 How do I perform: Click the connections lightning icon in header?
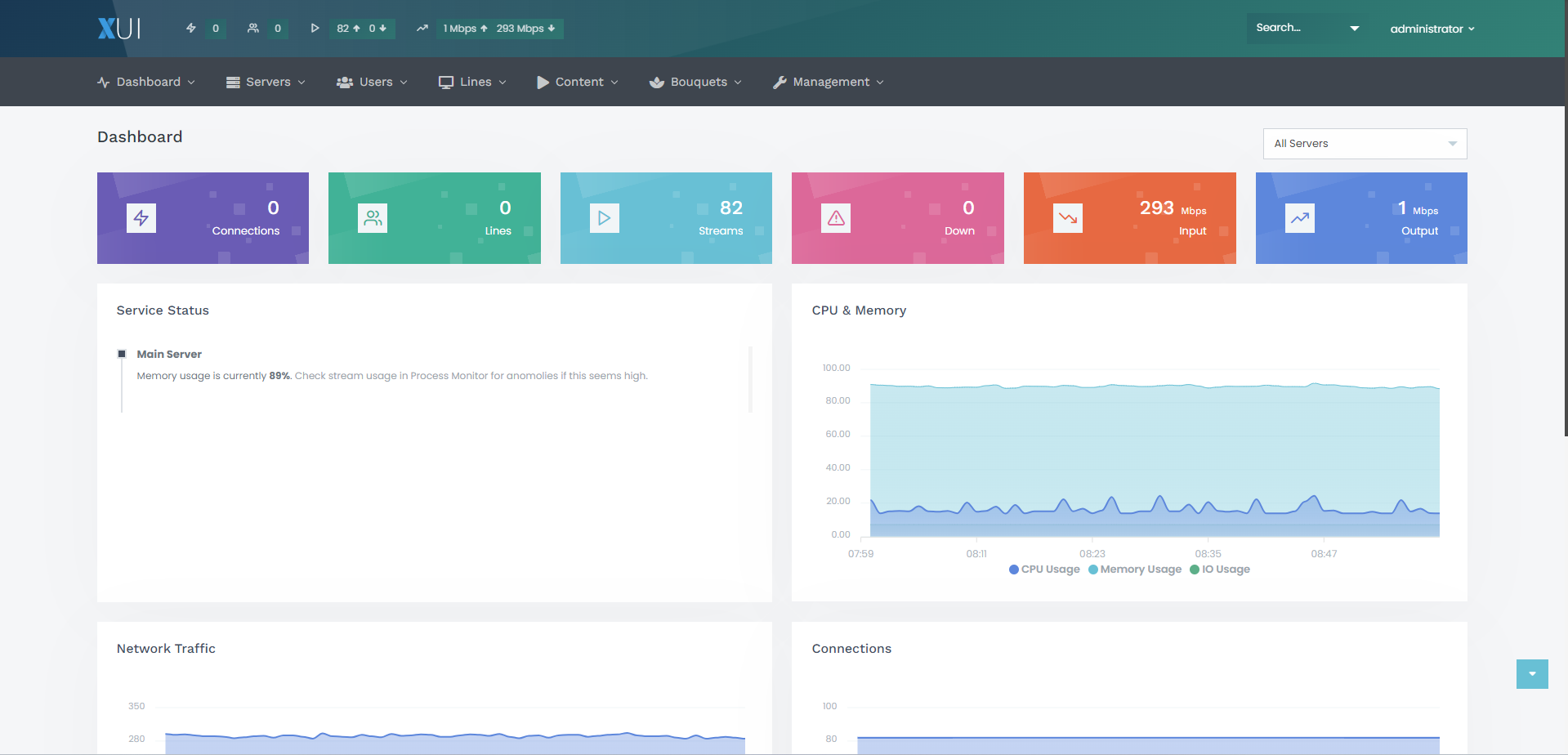pyautogui.click(x=191, y=28)
